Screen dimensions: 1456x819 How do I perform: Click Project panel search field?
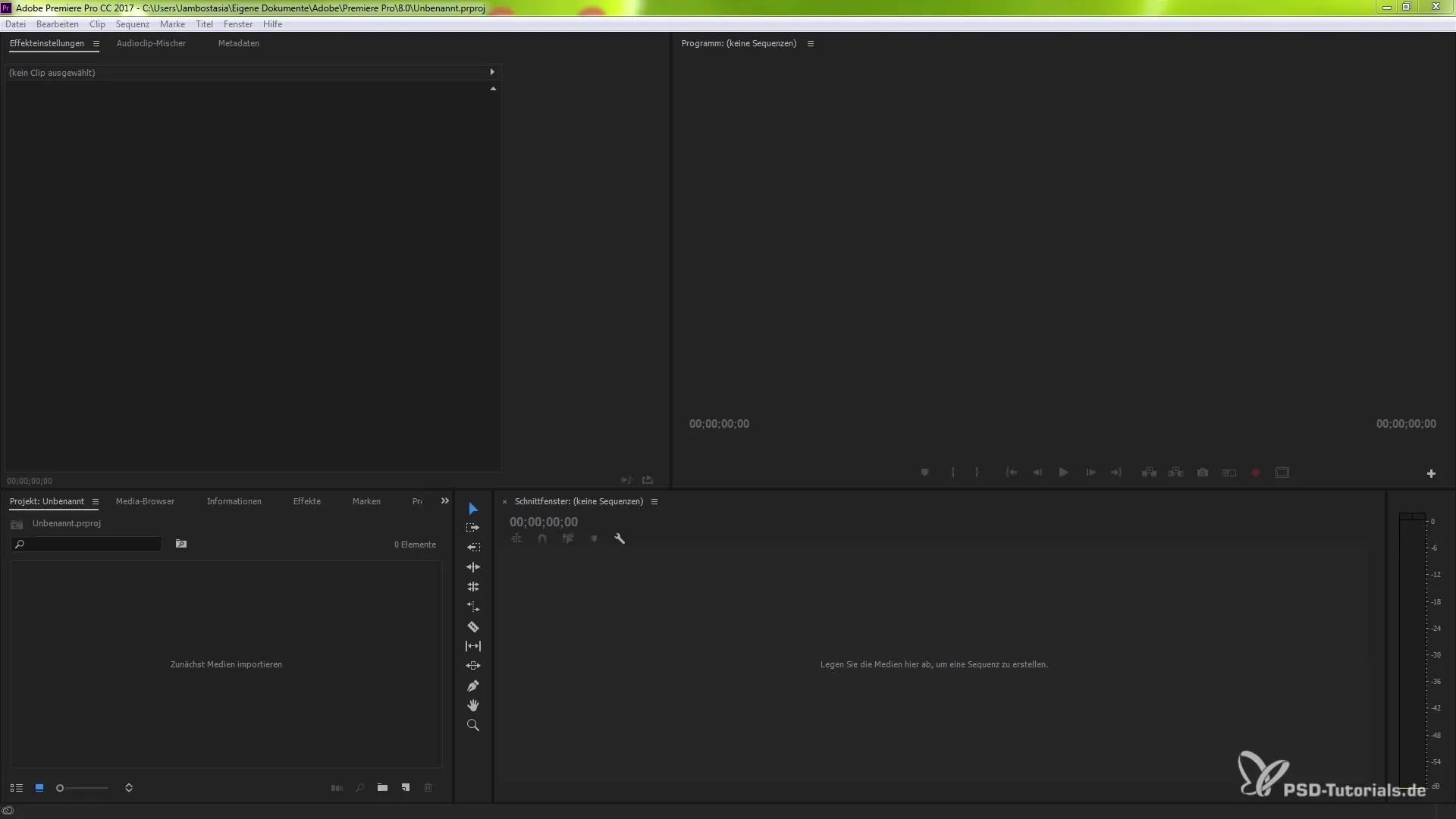point(86,544)
